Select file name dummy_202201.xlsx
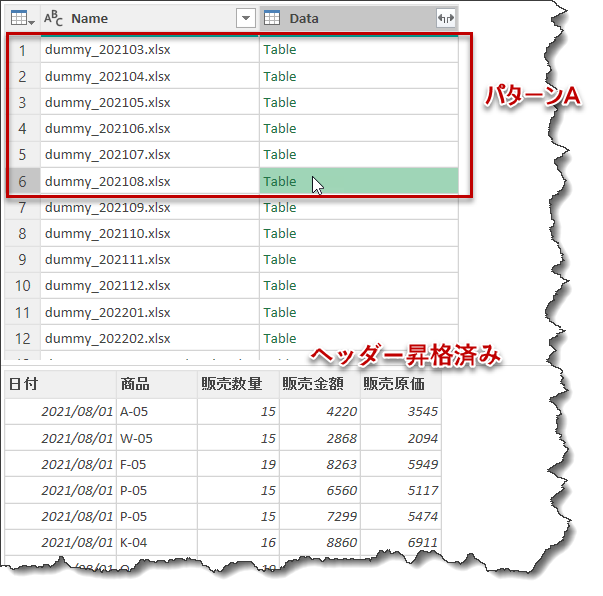This screenshot has height=596, width=603. coord(107,313)
